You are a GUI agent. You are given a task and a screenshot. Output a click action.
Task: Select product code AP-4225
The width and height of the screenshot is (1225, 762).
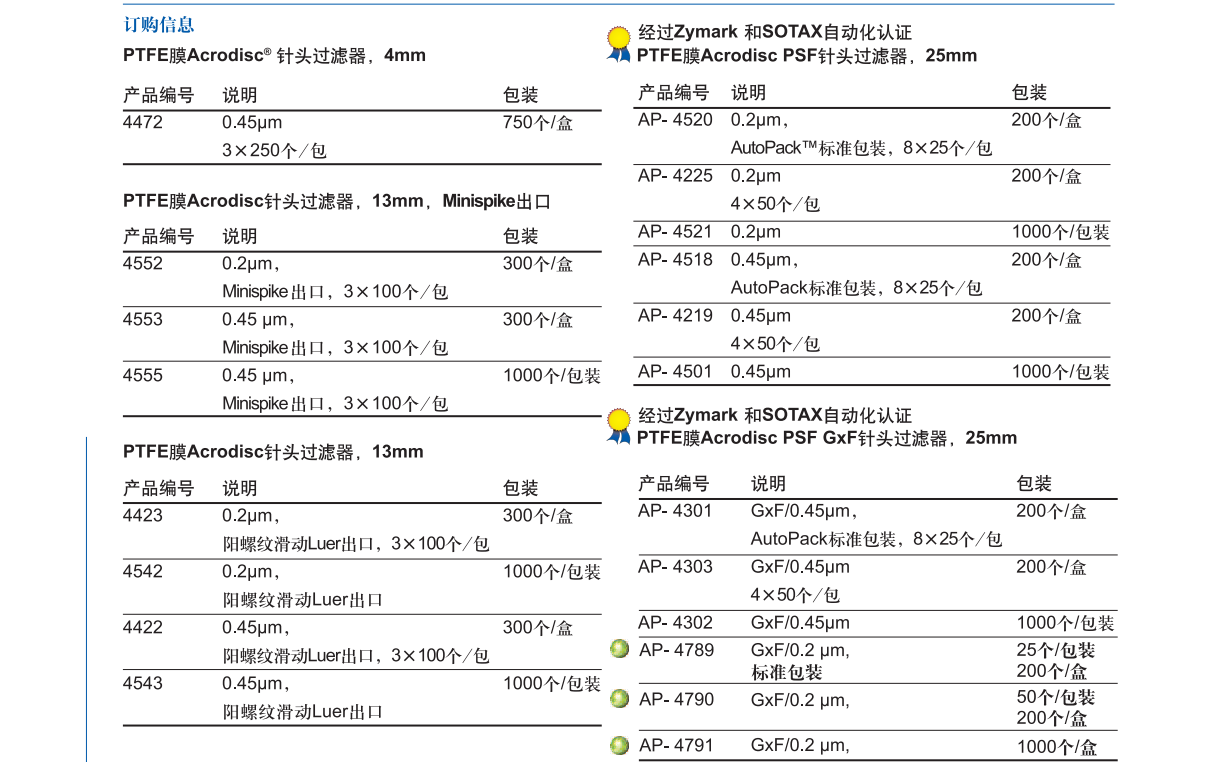pyautogui.click(x=676, y=176)
